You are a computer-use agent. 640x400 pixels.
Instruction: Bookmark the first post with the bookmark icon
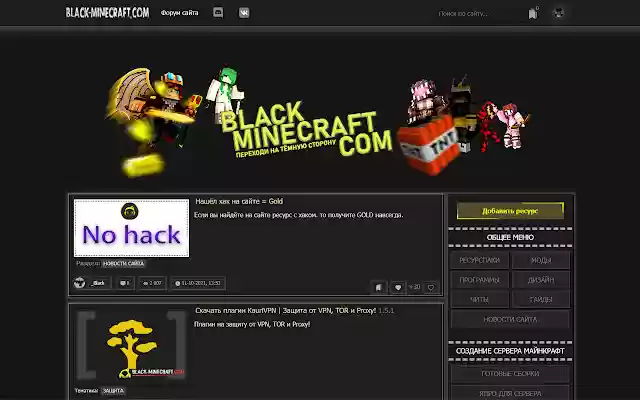coord(379,287)
